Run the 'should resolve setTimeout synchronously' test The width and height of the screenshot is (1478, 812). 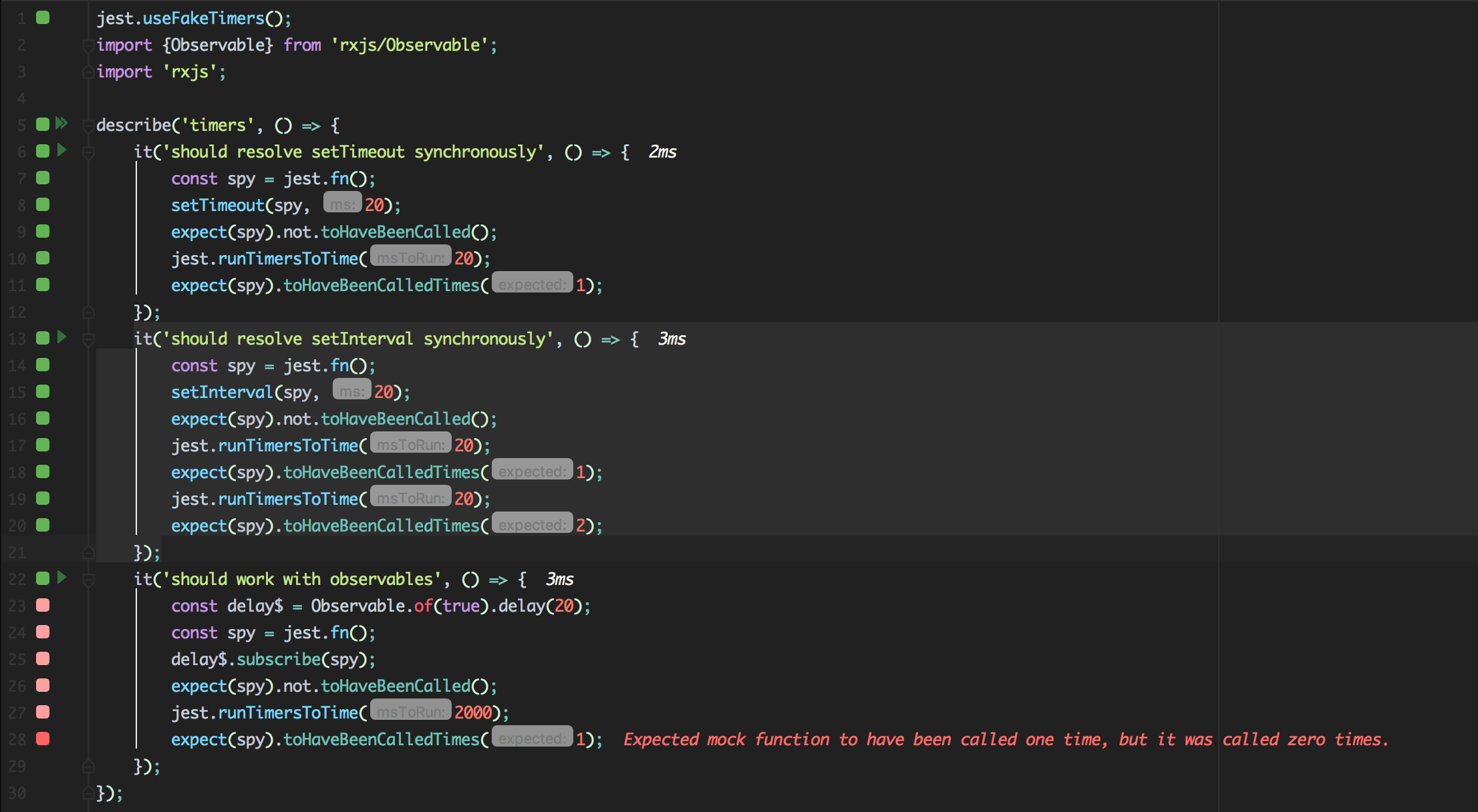[62, 150]
